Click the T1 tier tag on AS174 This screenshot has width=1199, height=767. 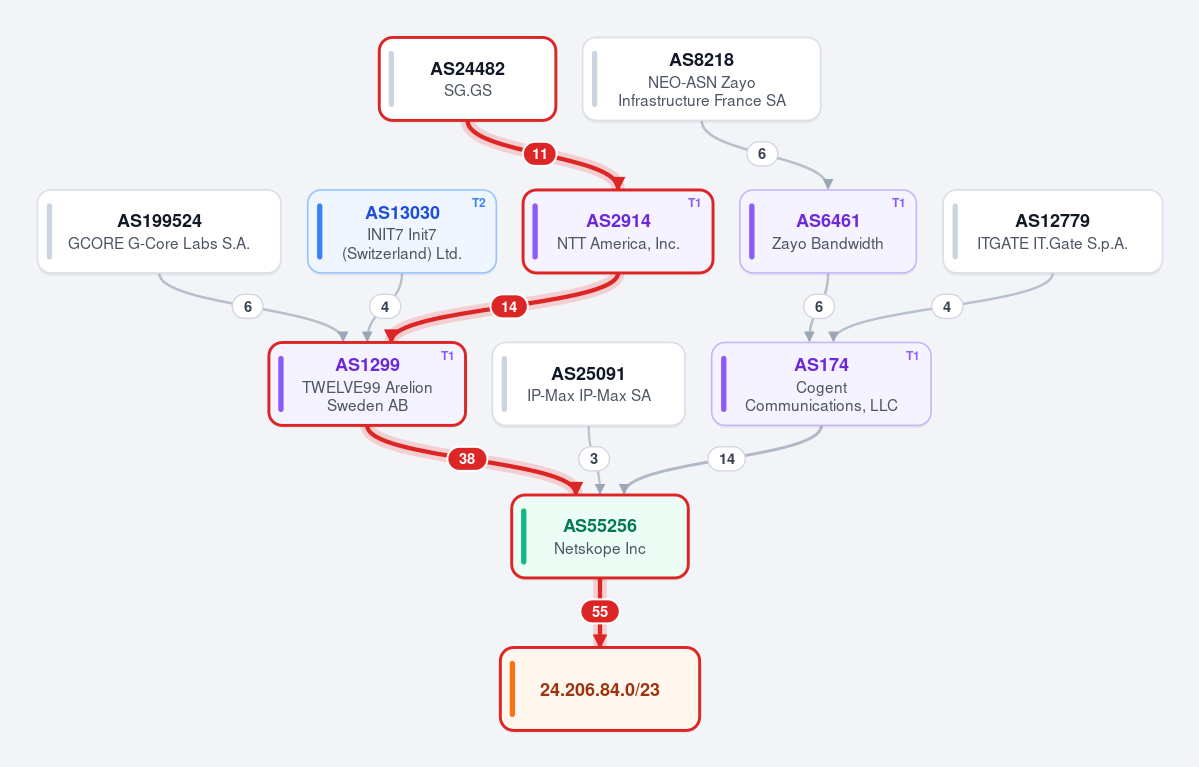(912, 356)
